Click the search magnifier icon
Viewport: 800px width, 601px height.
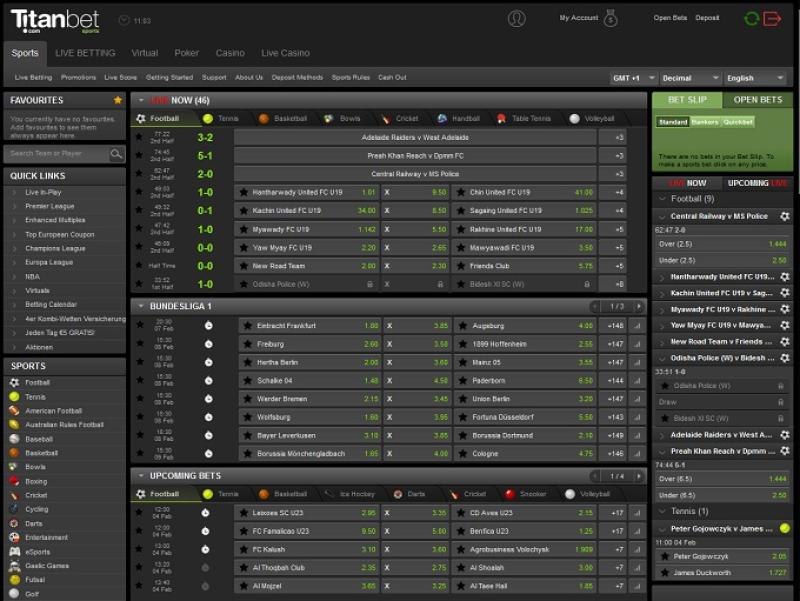[116, 154]
